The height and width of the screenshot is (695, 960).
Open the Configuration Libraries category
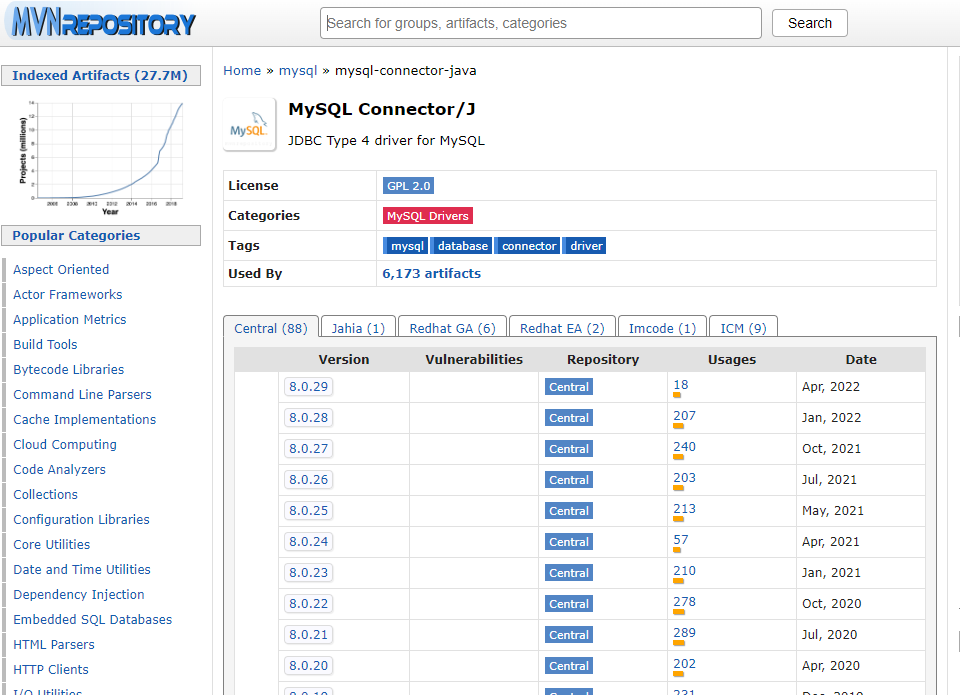81,520
